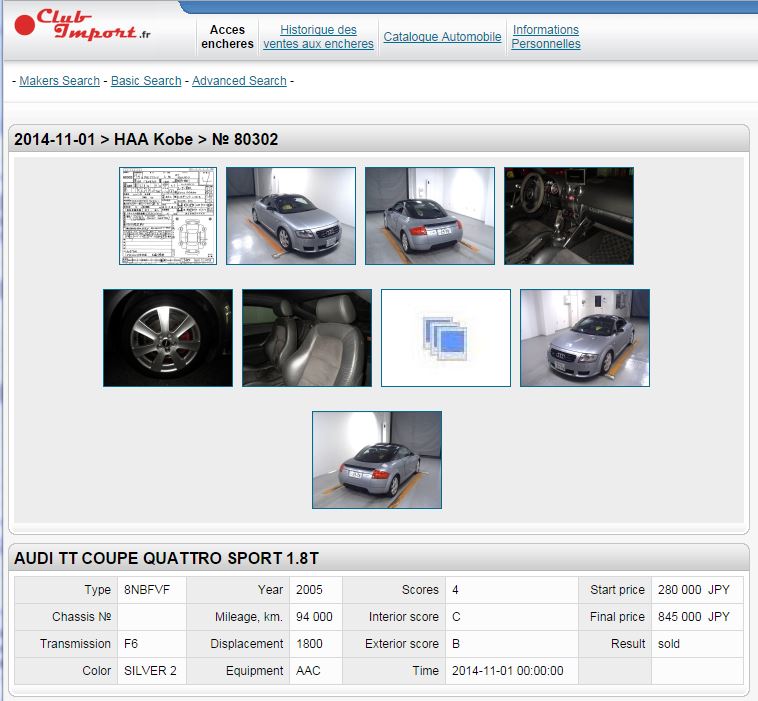Open the Advanced Search link
This screenshot has width=758, height=701.
(x=239, y=81)
